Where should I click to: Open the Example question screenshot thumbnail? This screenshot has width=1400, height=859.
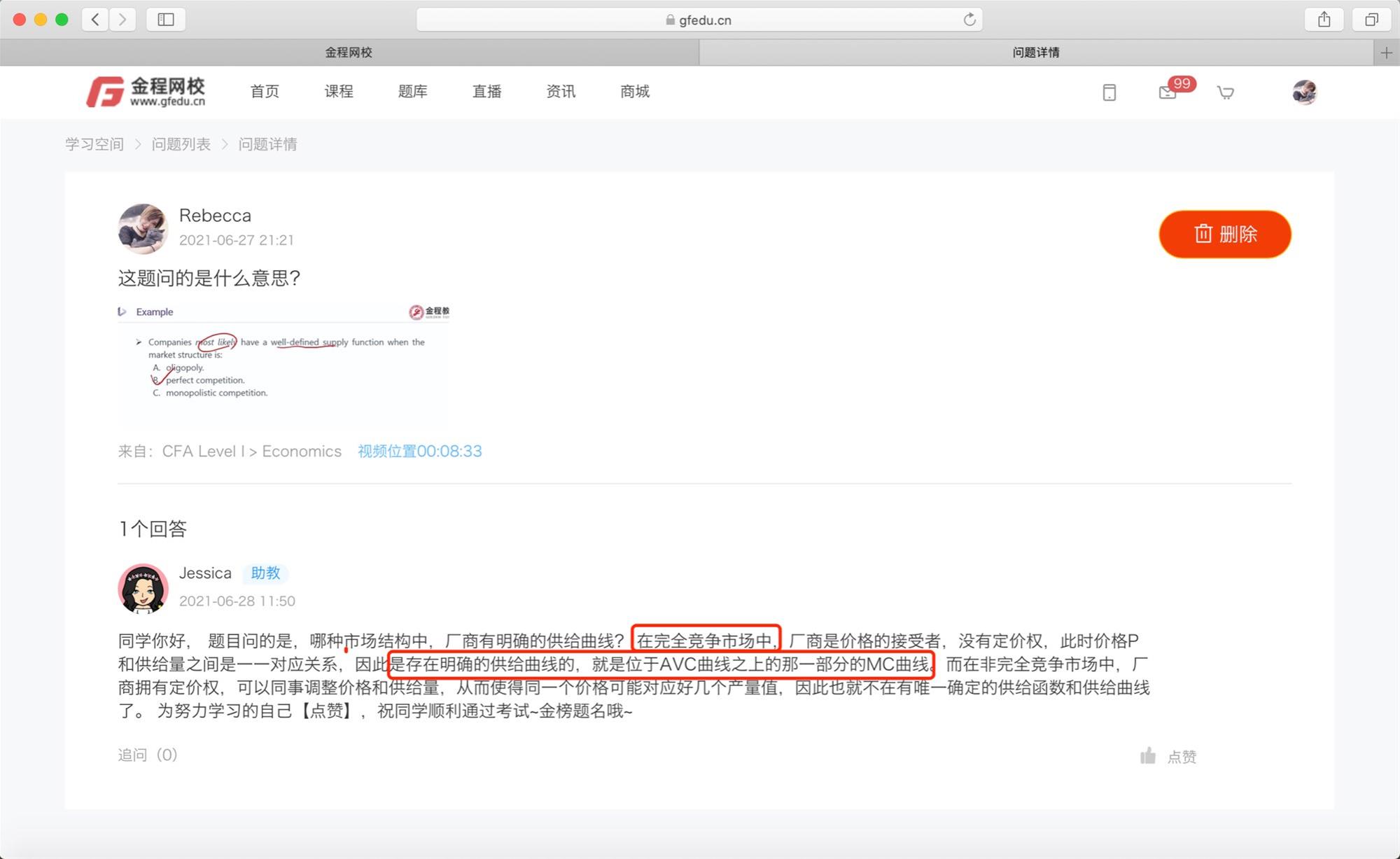click(283, 364)
